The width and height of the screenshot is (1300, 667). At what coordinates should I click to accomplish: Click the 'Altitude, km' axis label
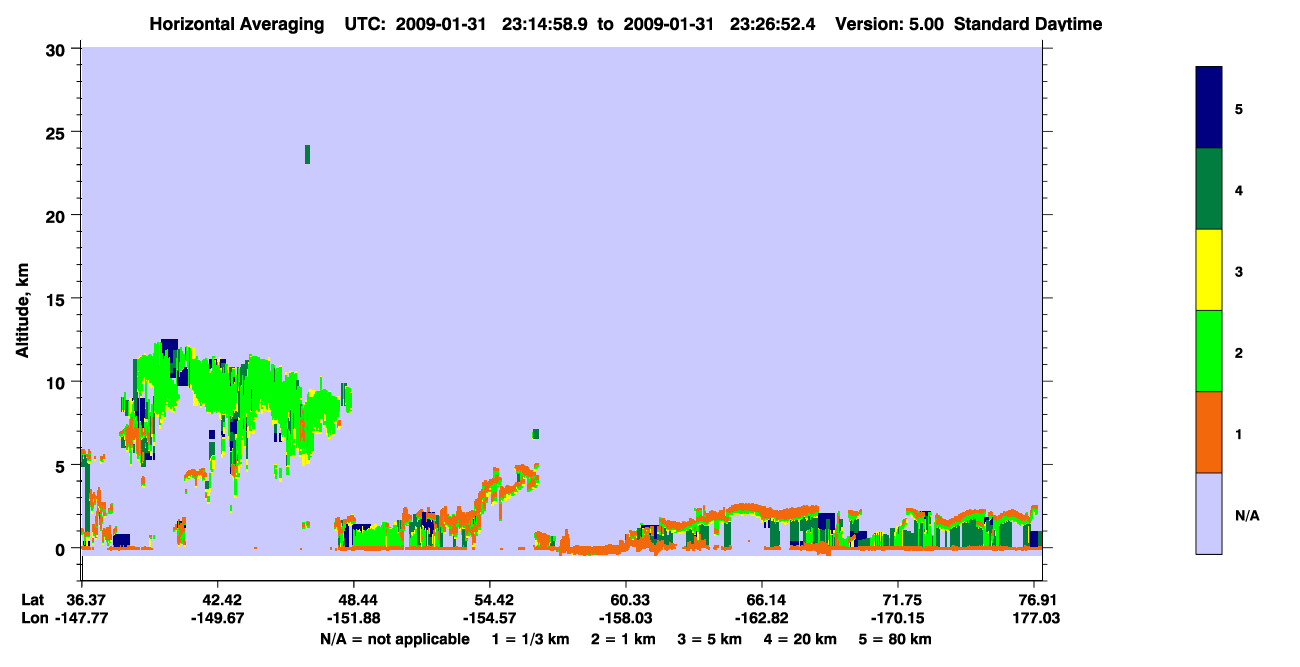[x=22, y=308]
